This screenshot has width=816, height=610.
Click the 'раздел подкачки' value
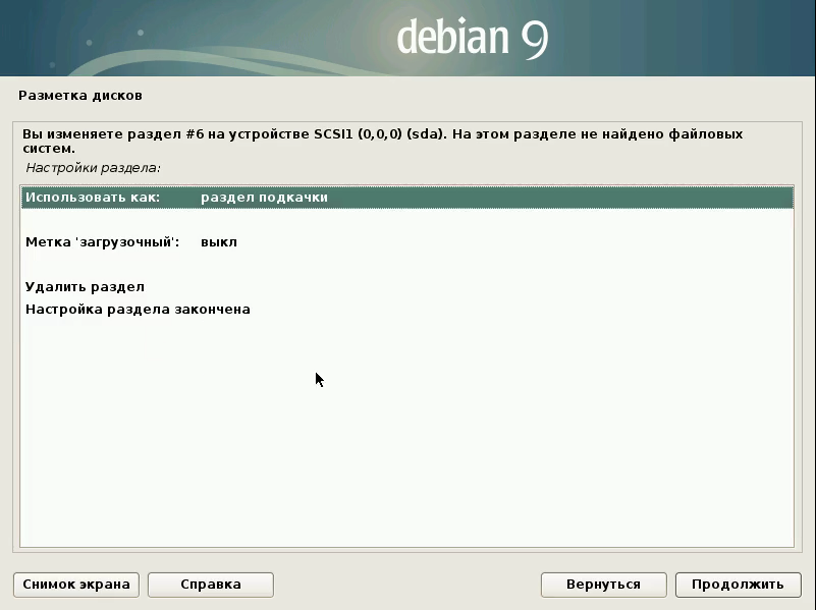[264, 197]
